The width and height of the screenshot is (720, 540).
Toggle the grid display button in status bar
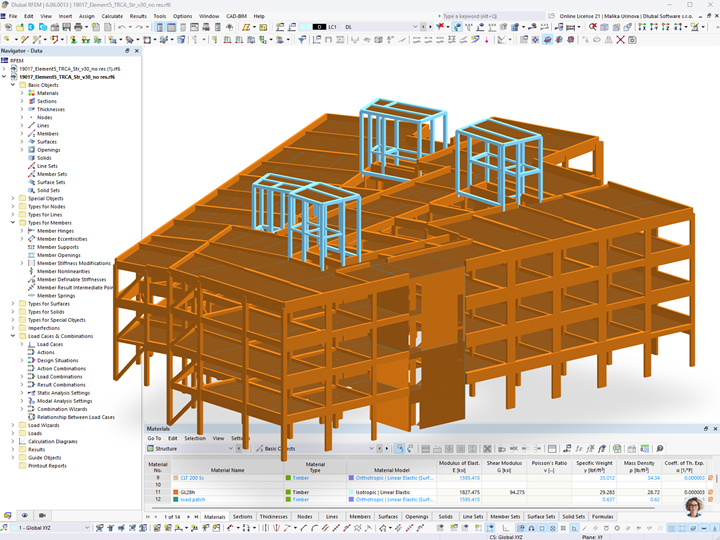pyautogui.click(x=671, y=528)
